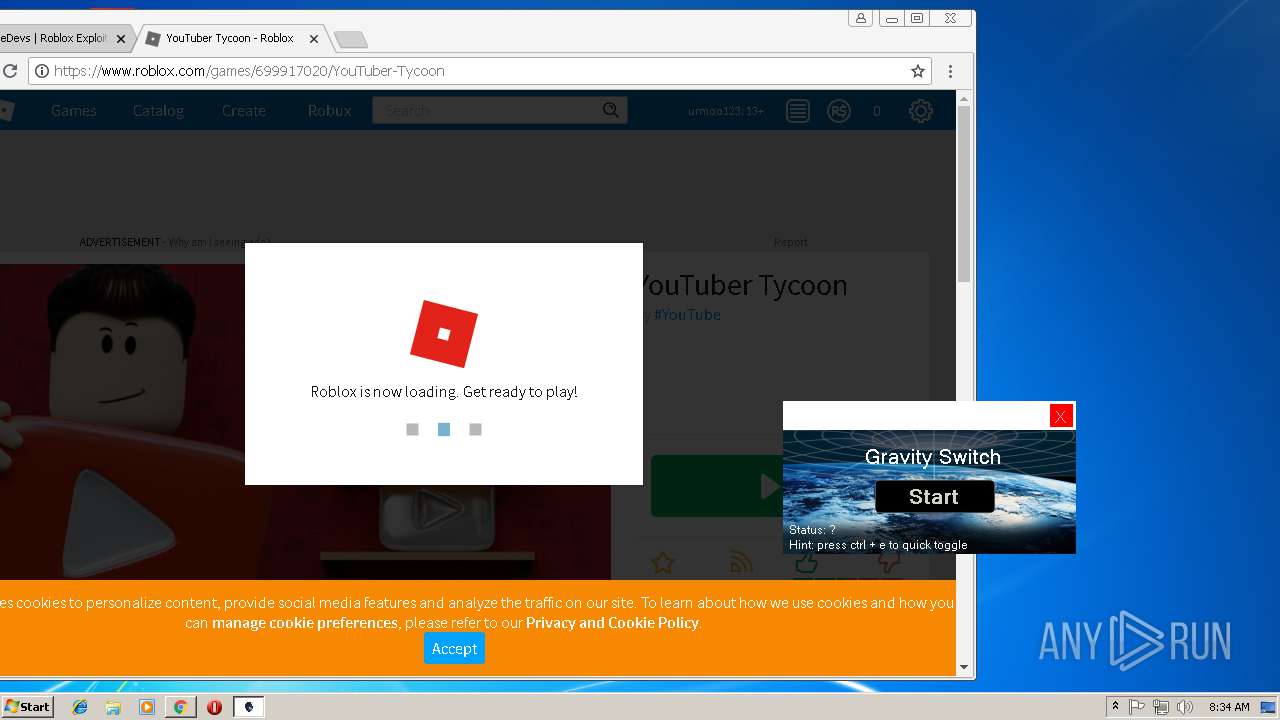The image size is (1280, 720).
Task: Open the #YouTube creator link
Action: pyautogui.click(x=687, y=315)
